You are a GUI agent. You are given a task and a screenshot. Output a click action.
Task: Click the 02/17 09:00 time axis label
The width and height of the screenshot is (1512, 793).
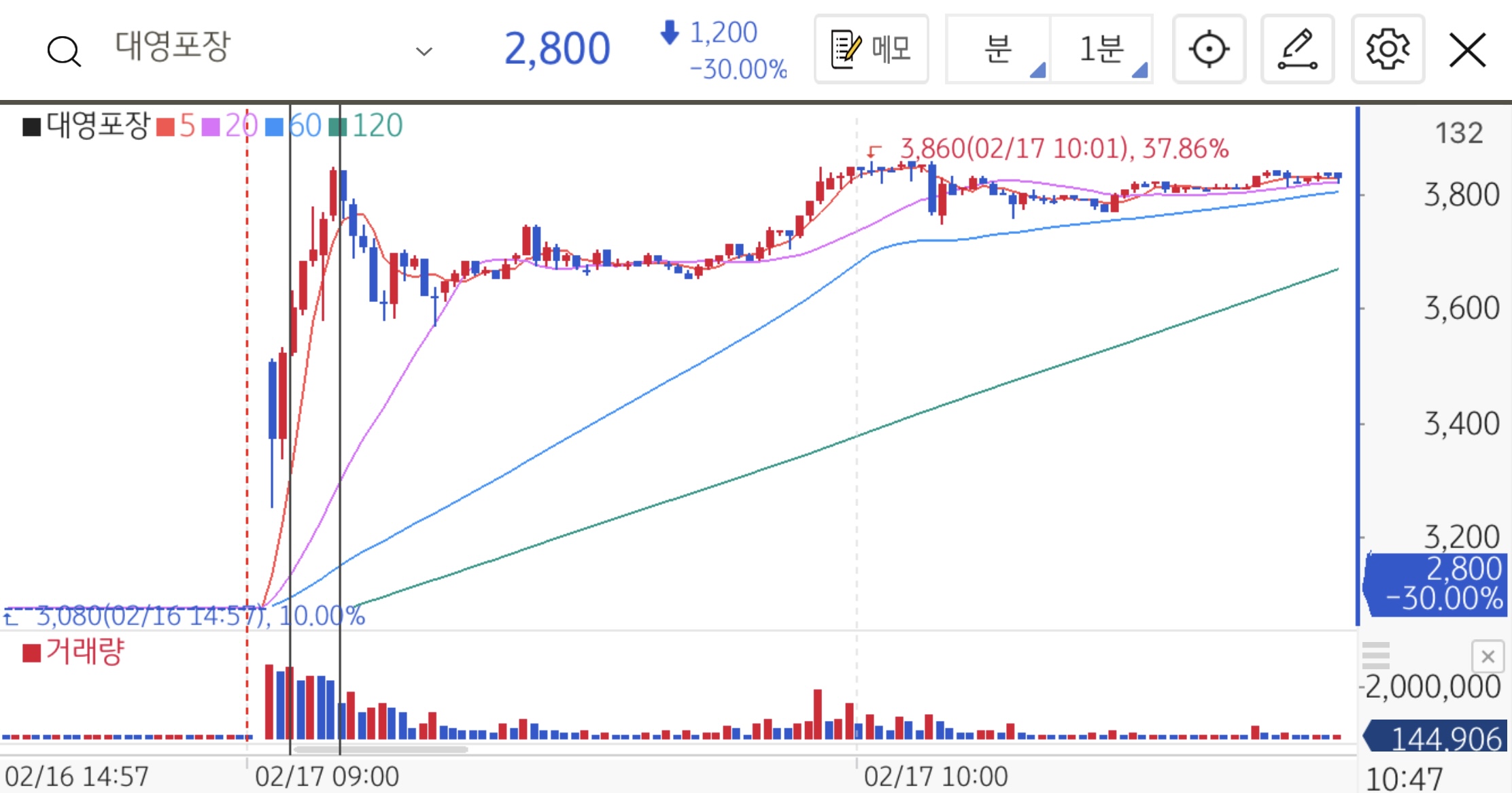point(327,776)
